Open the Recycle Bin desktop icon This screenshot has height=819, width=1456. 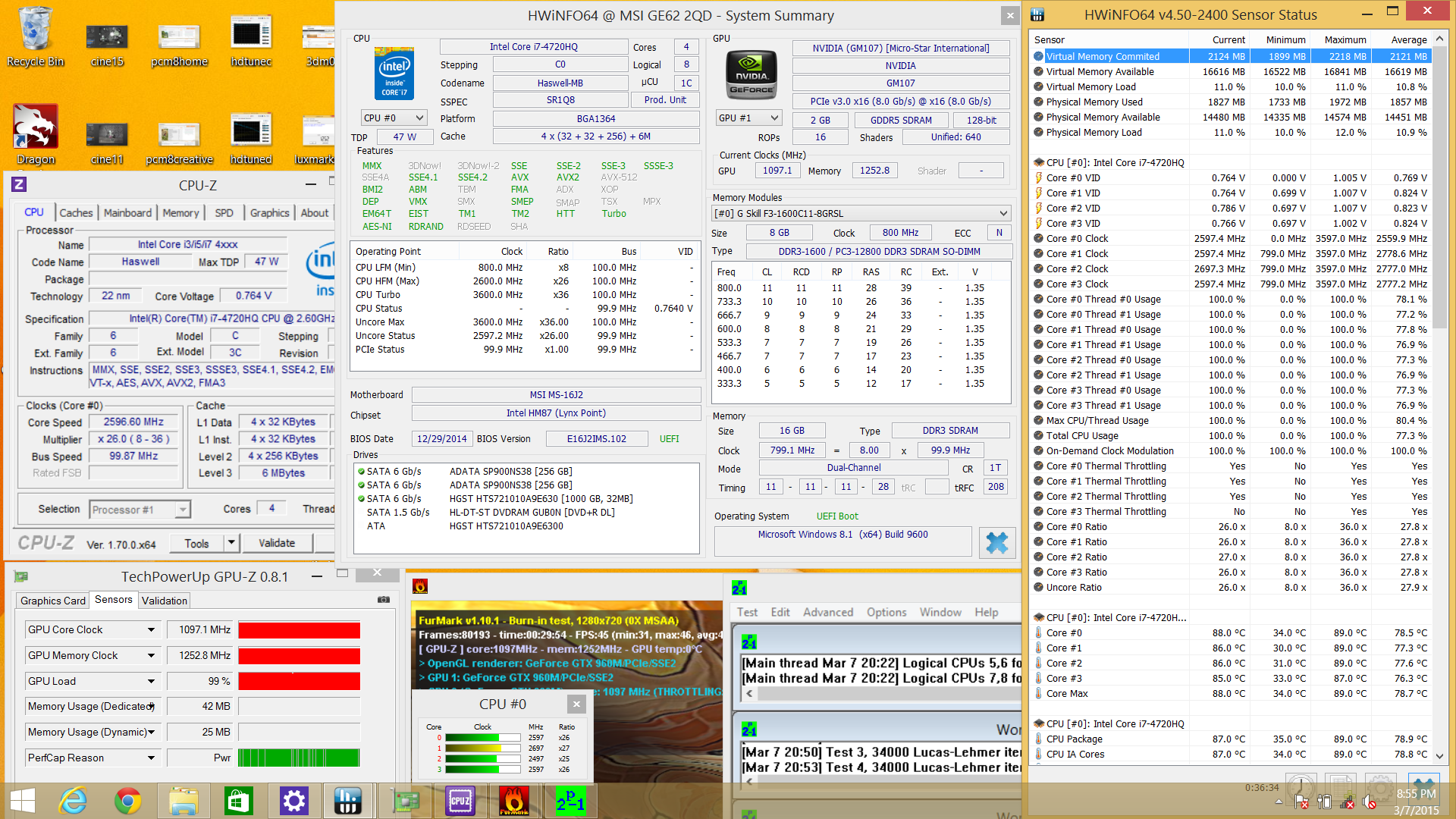pyautogui.click(x=35, y=36)
